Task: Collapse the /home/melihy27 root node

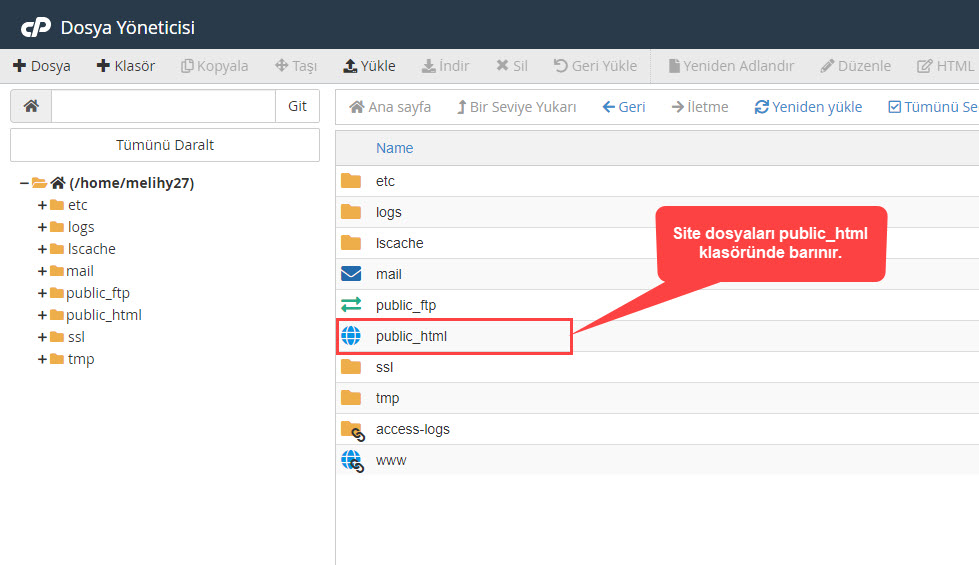Action: 24,183
